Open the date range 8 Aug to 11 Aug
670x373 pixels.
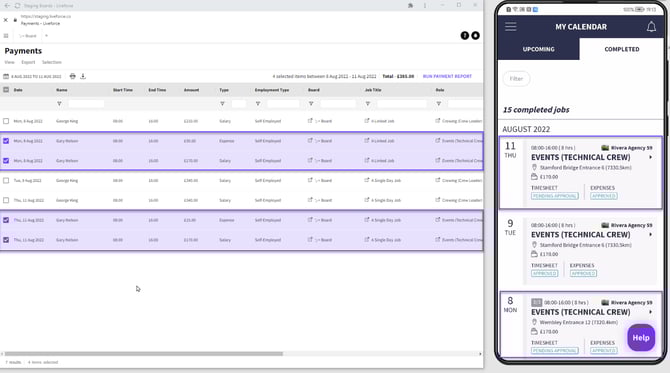click(36, 76)
